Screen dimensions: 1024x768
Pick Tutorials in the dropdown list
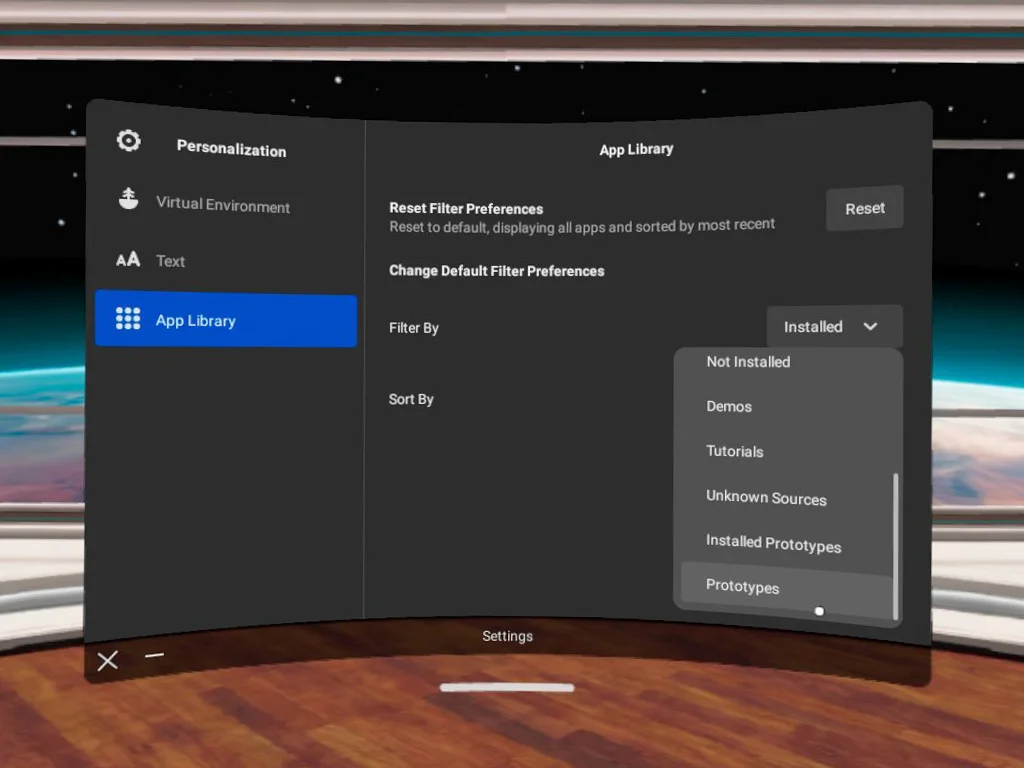pyautogui.click(x=735, y=451)
